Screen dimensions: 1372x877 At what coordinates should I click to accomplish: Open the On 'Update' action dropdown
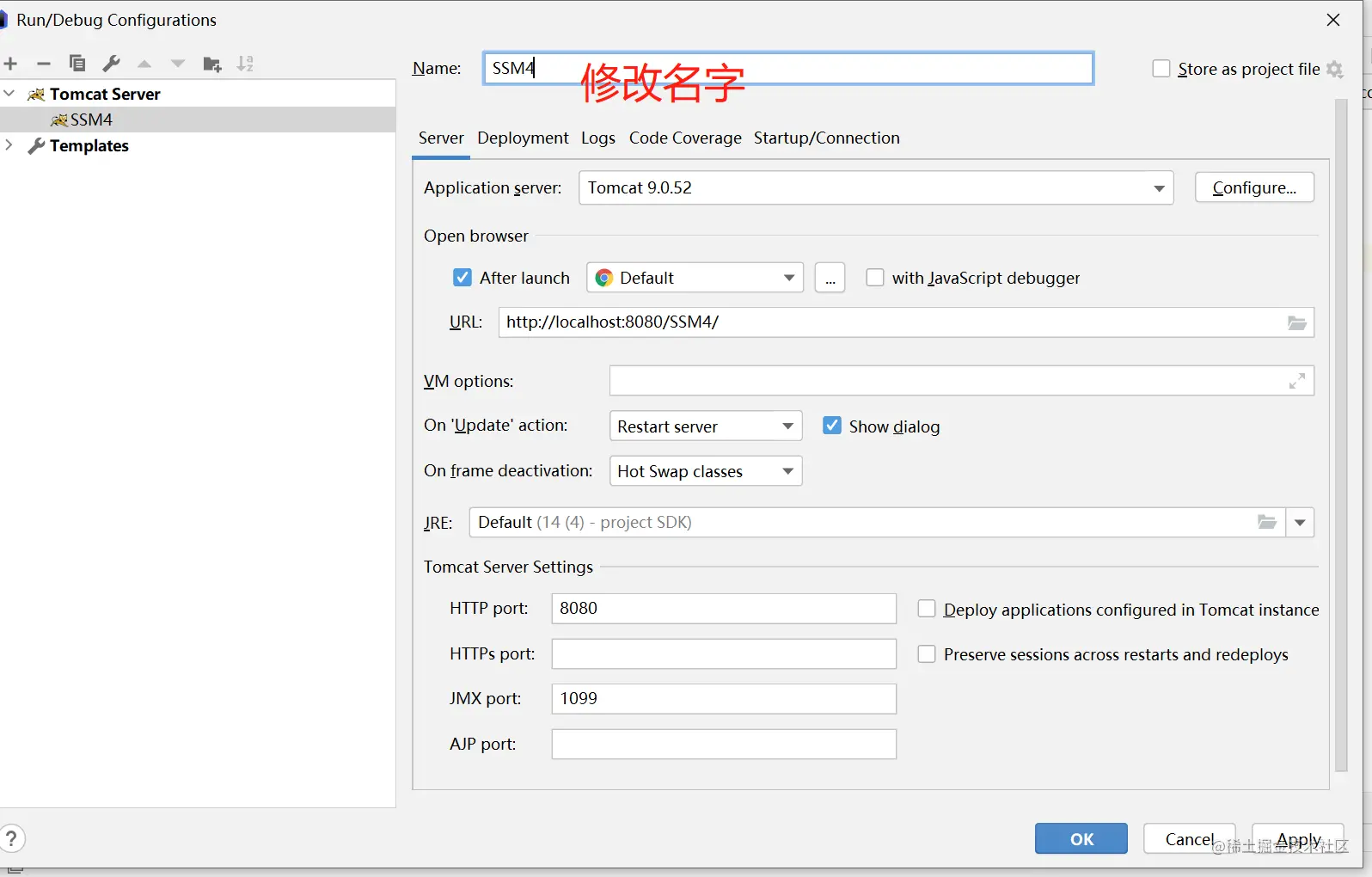[706, 426]
